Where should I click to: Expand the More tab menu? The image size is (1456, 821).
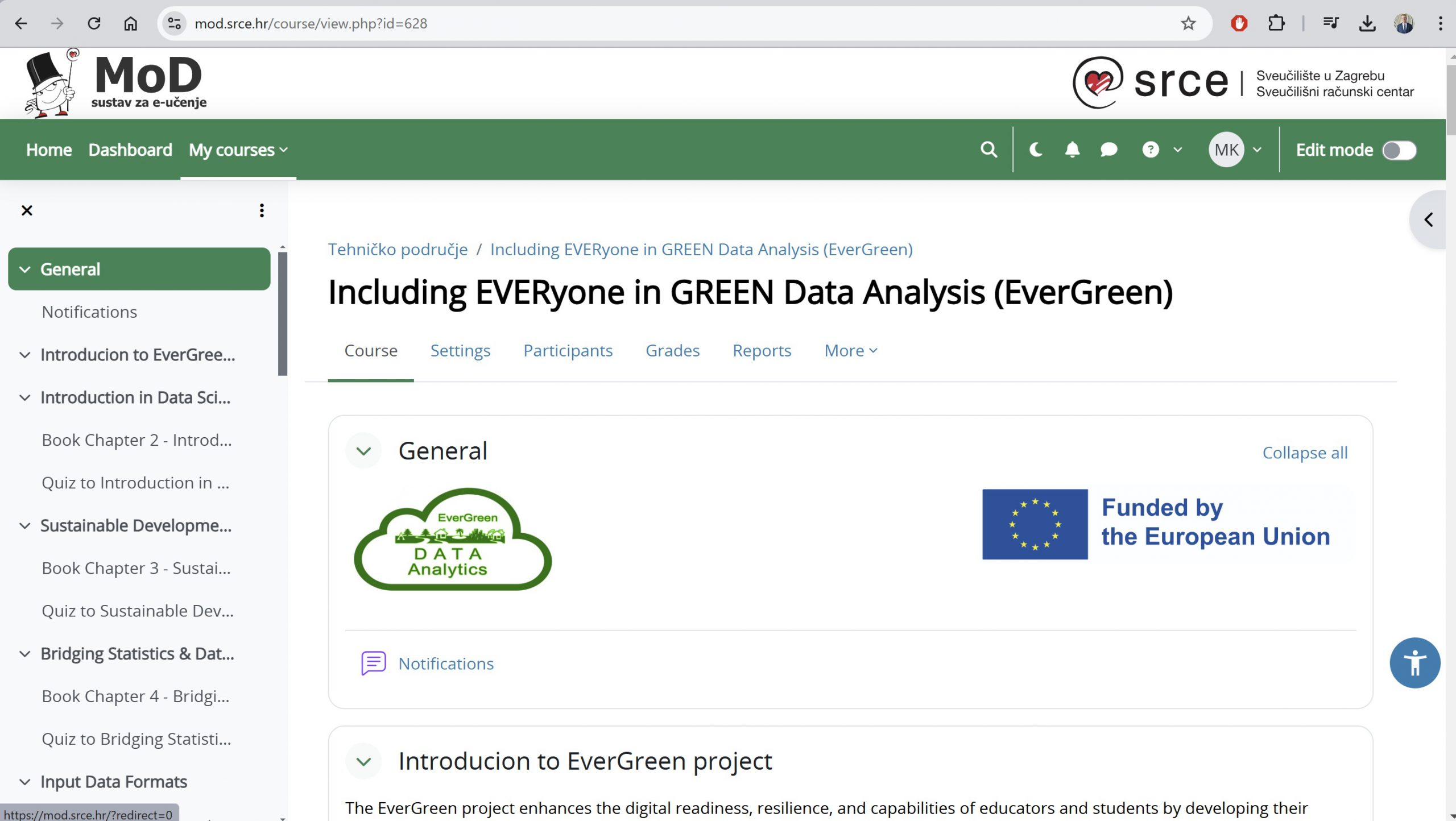click(851, 350)
